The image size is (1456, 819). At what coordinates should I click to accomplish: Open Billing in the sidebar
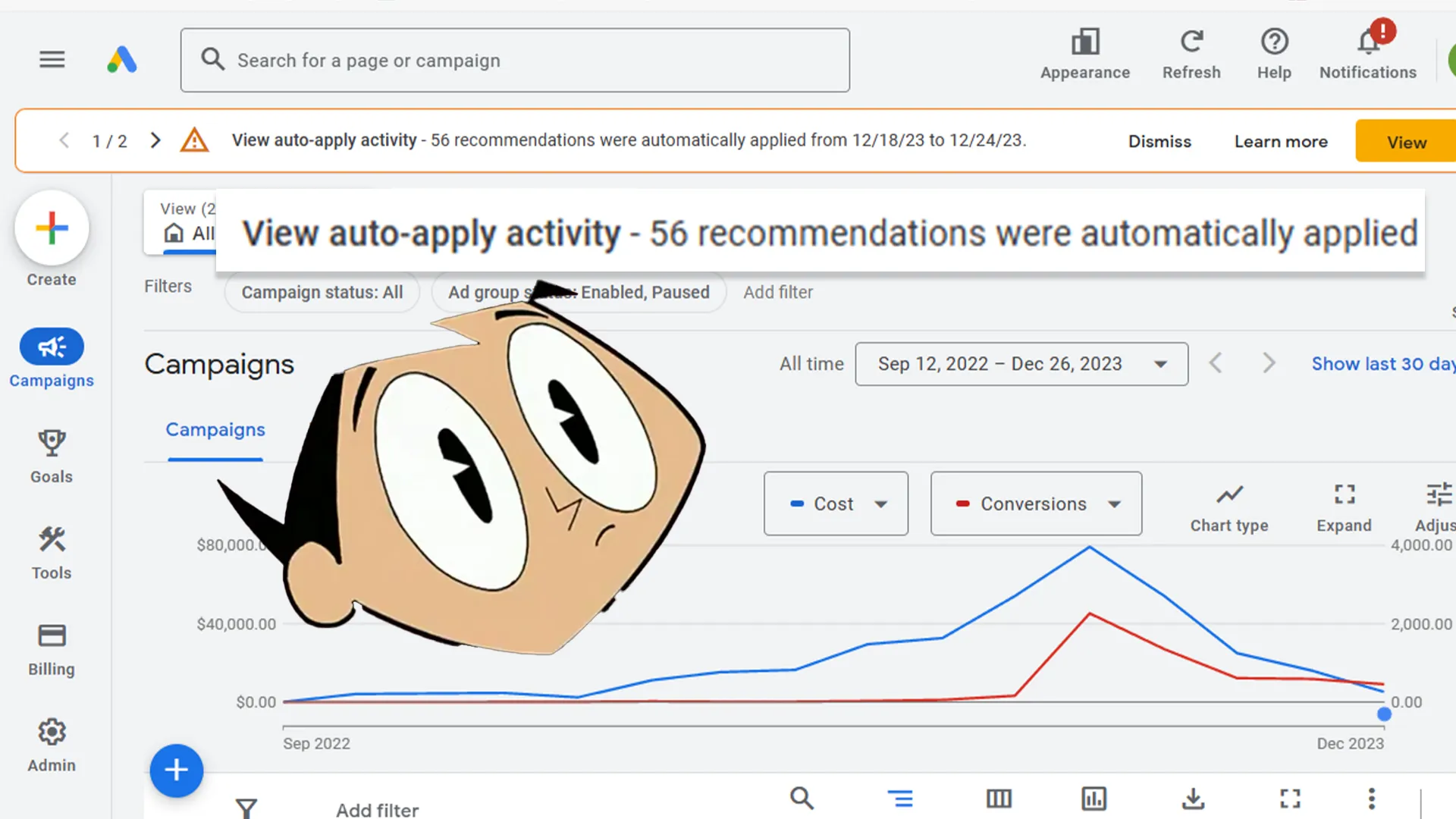coord(52,649)
